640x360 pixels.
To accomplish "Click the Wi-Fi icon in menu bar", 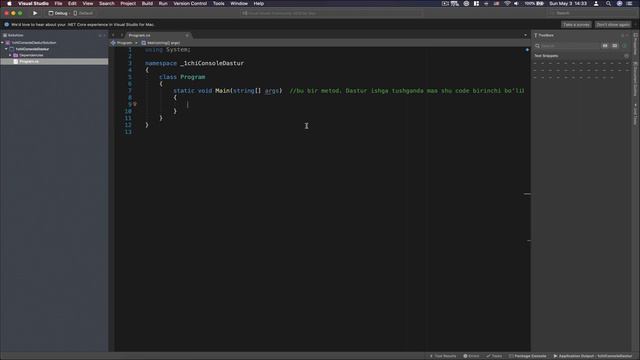I will point(507,3).
